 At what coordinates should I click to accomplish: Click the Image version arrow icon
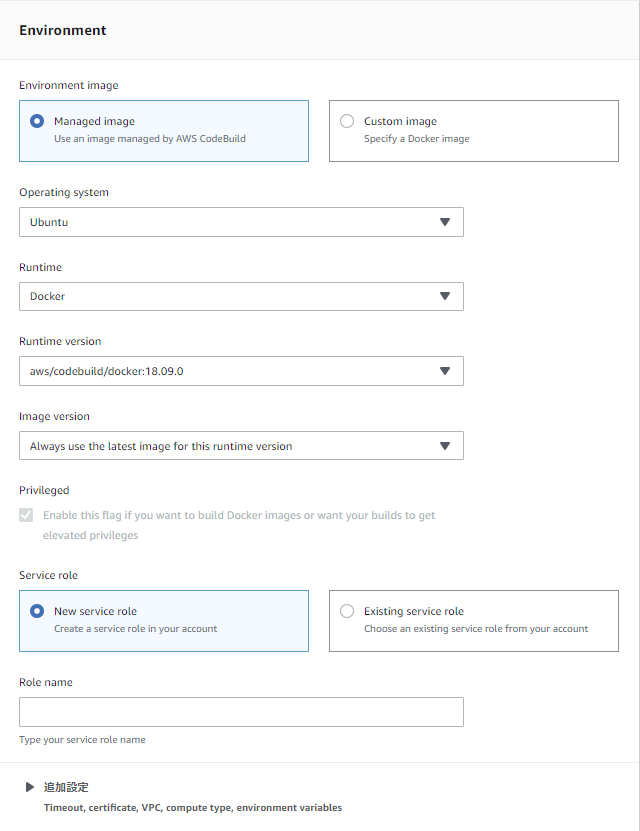coord(445,446)
